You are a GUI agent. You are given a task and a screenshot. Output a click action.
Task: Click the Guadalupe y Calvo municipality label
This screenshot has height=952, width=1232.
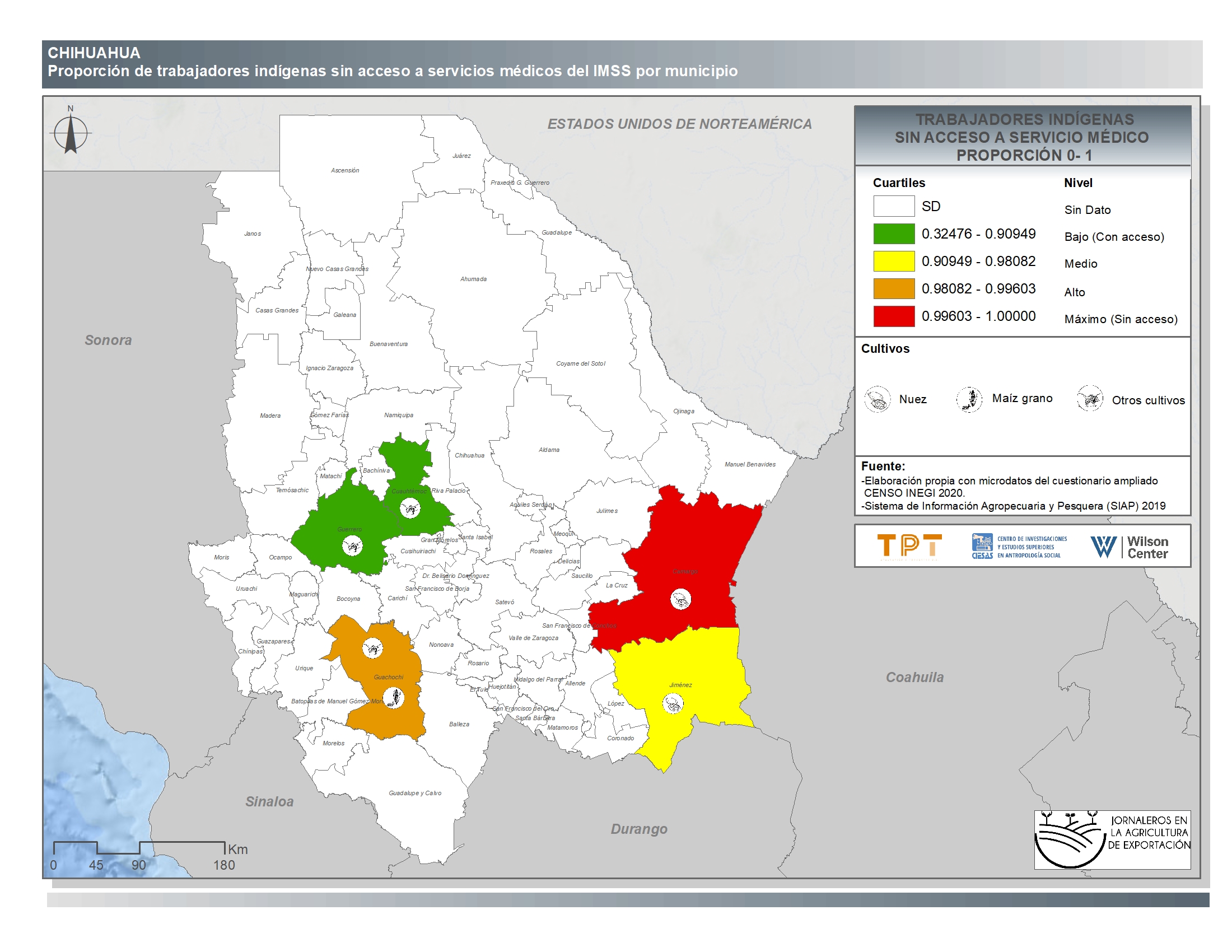[x=414, y=793]
